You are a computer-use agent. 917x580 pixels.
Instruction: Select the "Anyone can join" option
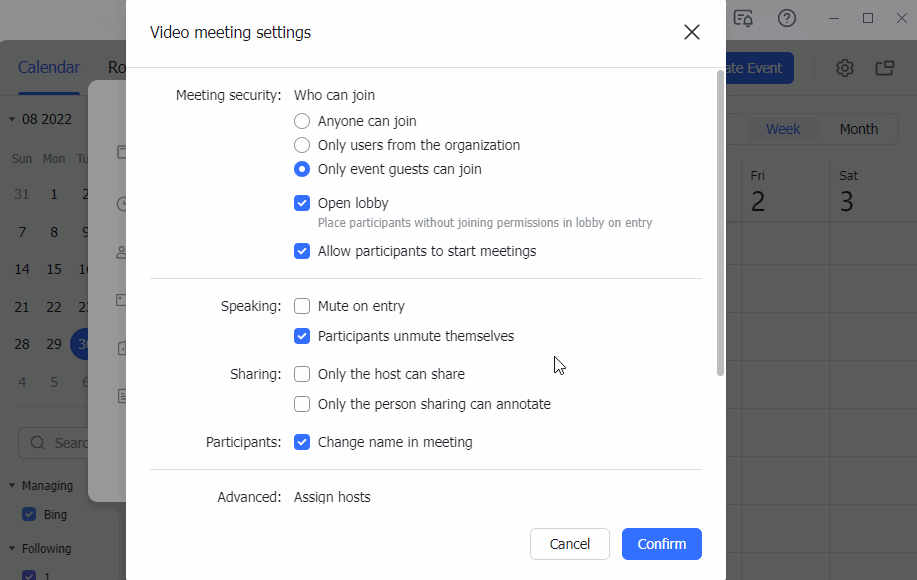(x=302, y=121)
